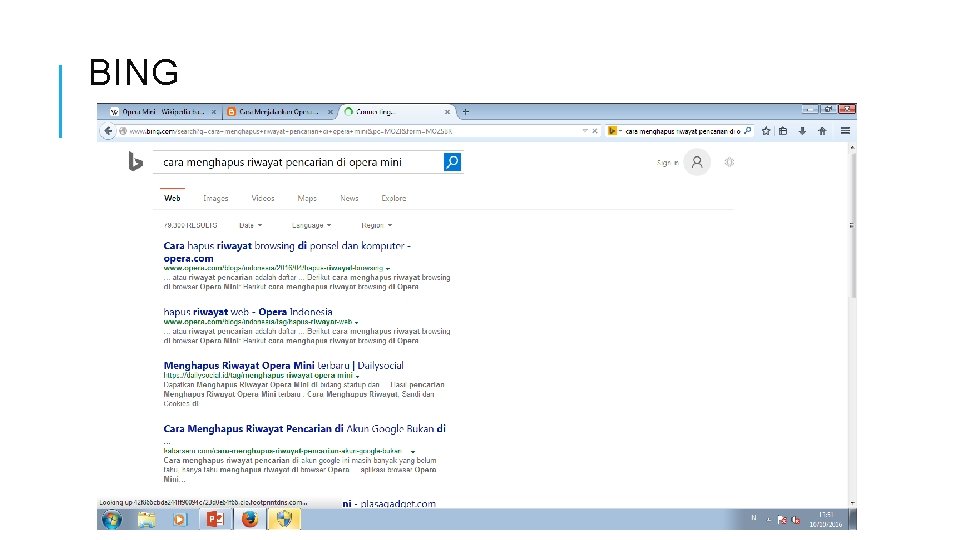Click the Home icon in Firefox toolbar

(822, 130)
